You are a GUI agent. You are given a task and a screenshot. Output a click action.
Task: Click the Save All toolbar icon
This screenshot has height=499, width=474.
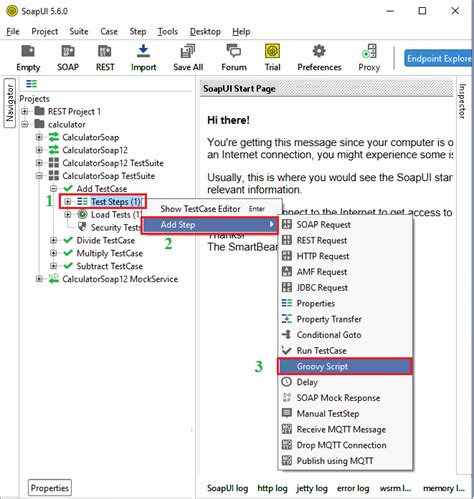click(x=188, y=58)
